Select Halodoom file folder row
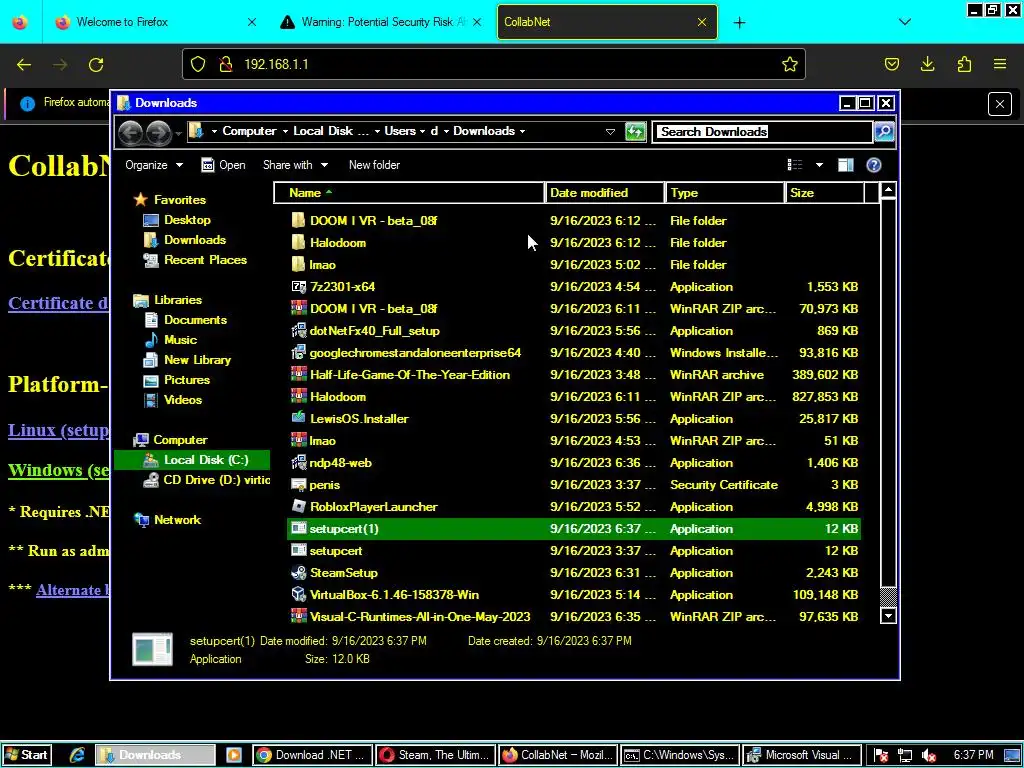 click(574, 243)
